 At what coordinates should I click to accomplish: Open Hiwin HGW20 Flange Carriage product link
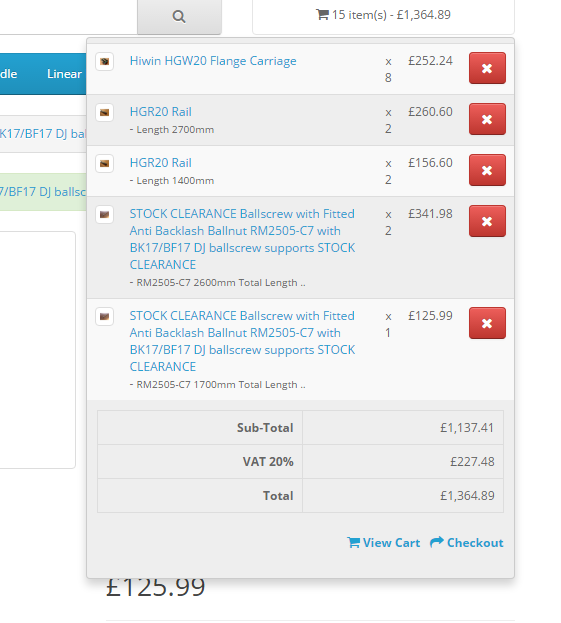213,61
